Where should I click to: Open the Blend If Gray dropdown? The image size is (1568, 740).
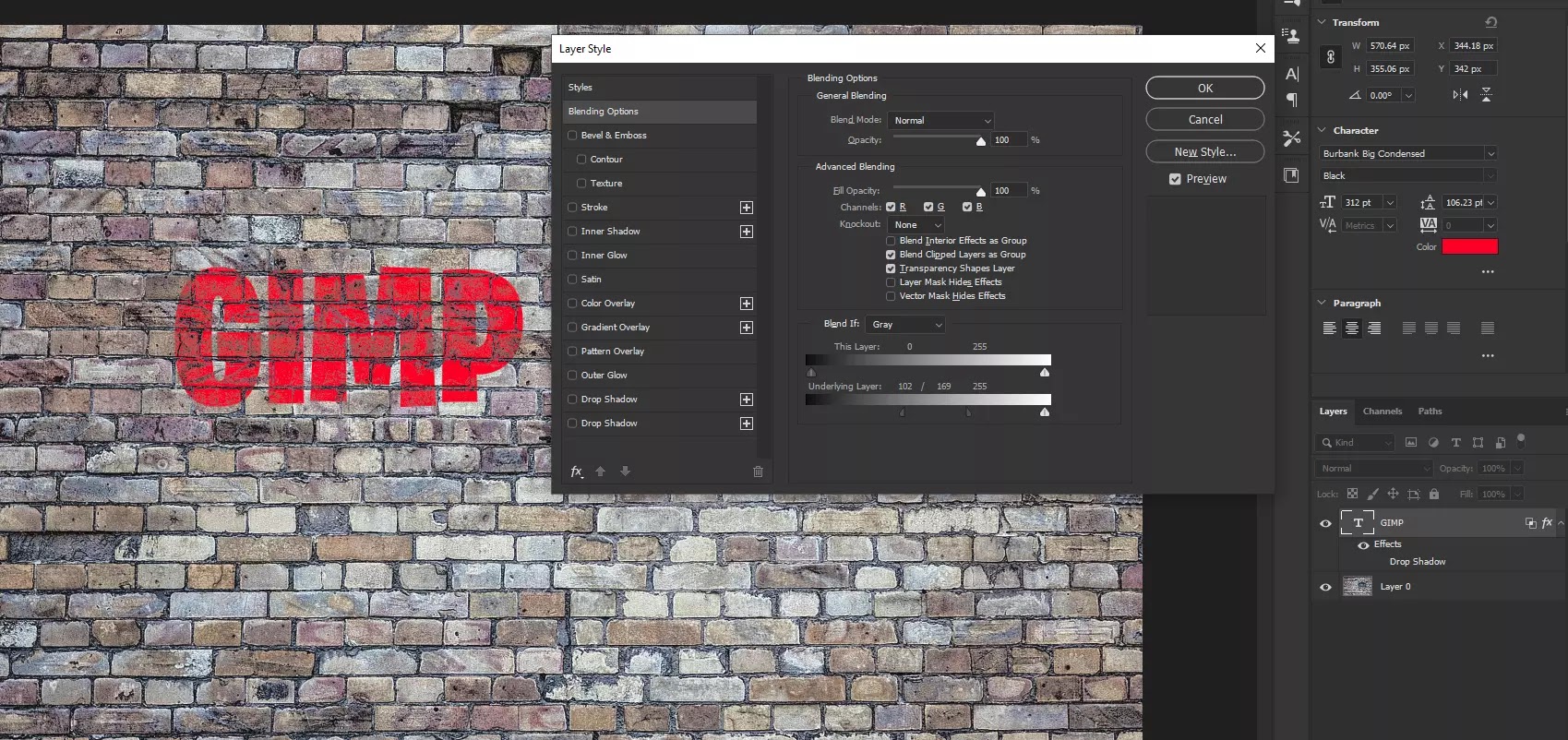click(x=906, y=325)
